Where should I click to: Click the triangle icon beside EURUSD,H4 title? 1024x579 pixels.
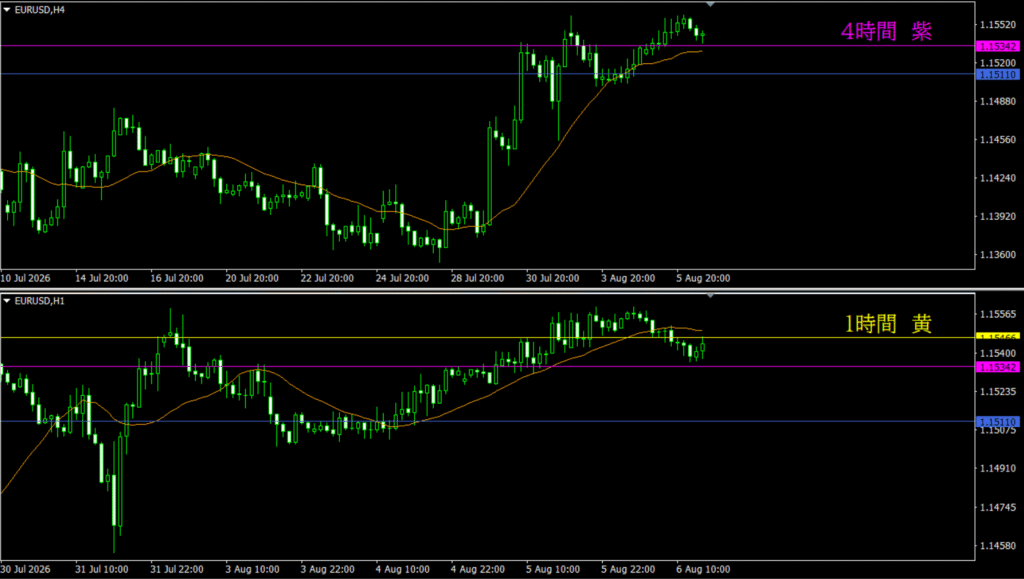(x=7, y=10)
